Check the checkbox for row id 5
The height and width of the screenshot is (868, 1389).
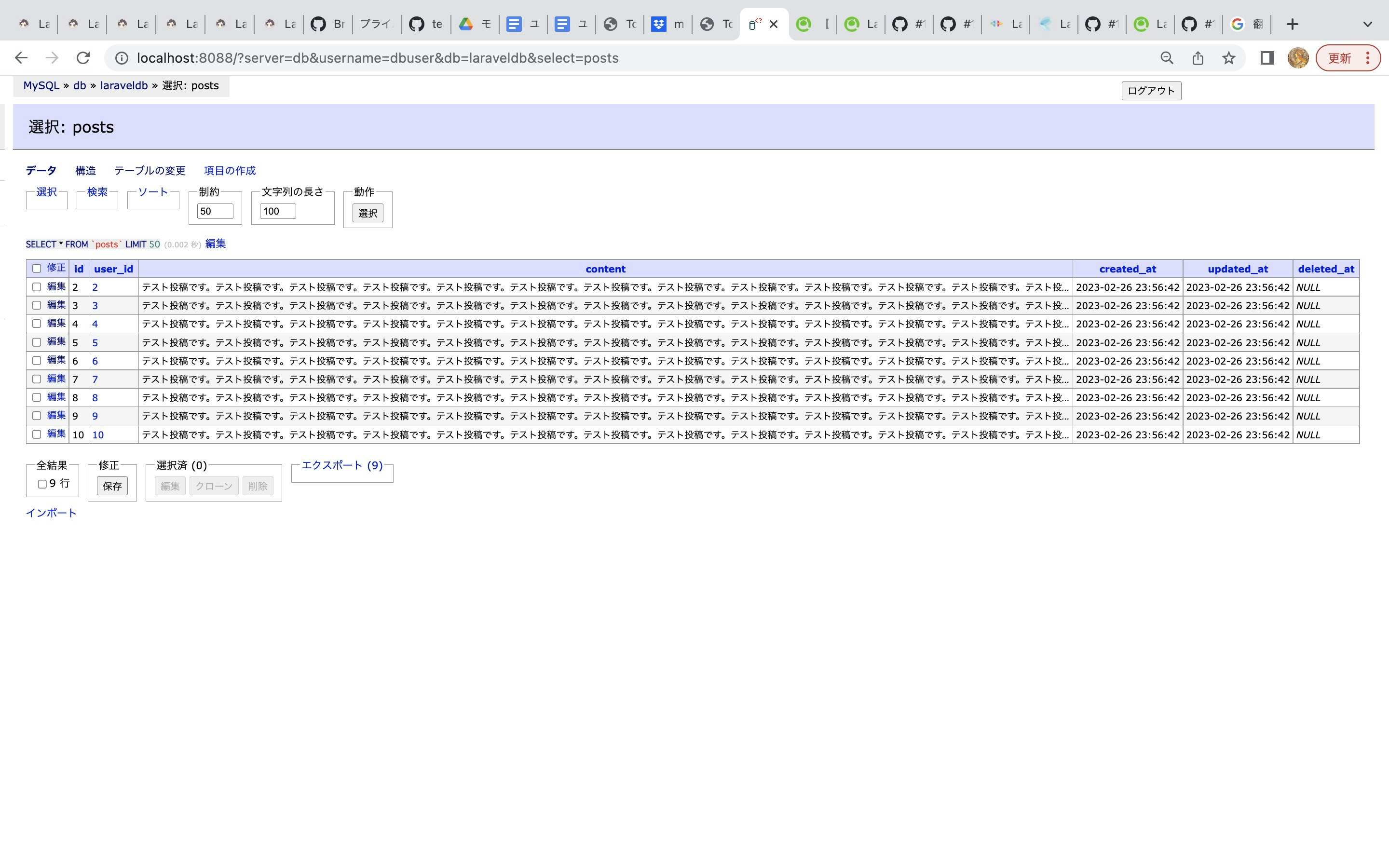click(37, 342)
